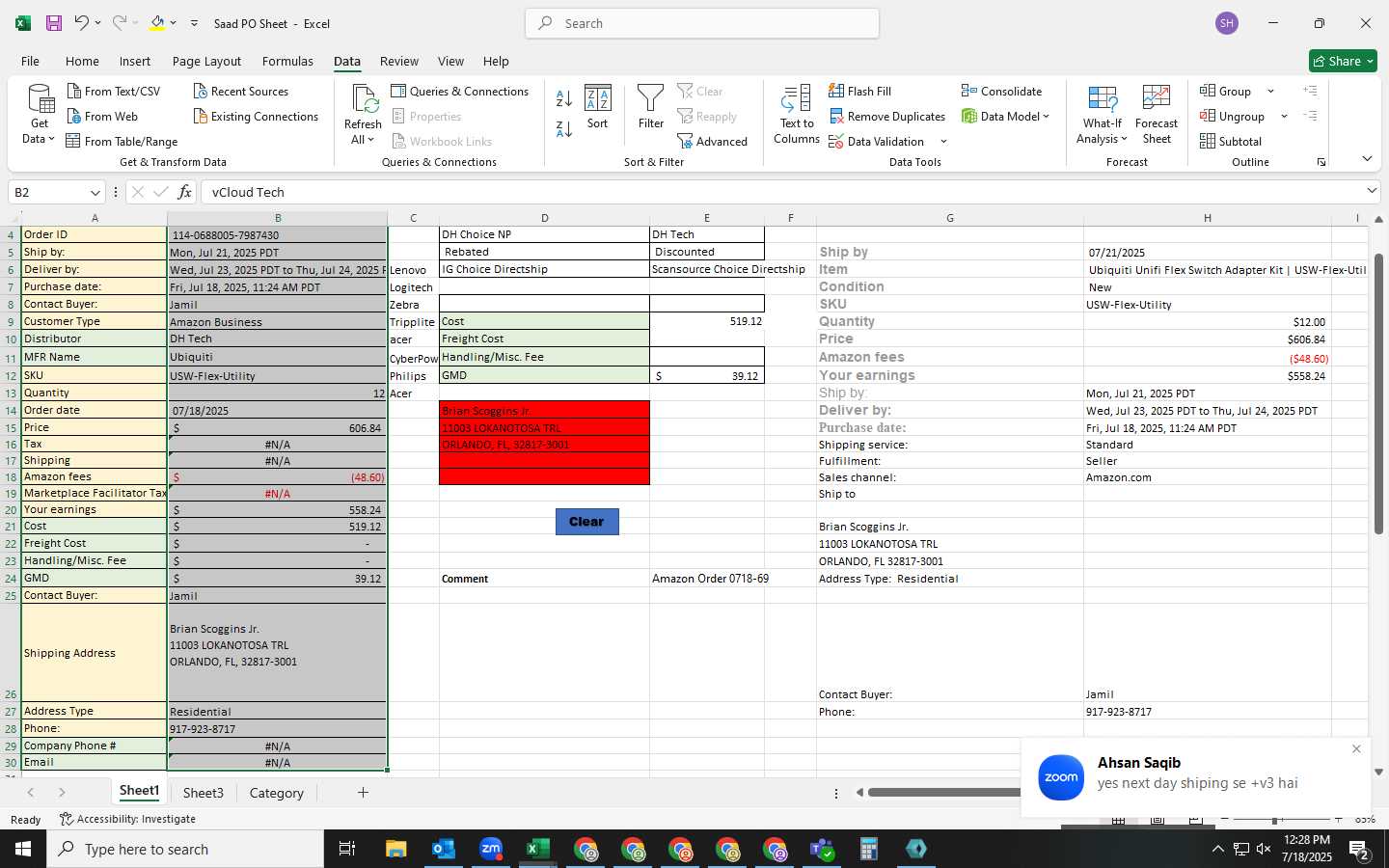Click Flash Fill
Image resolution: width=1389 pixels, height=868 pixels.
click(860, 91)
